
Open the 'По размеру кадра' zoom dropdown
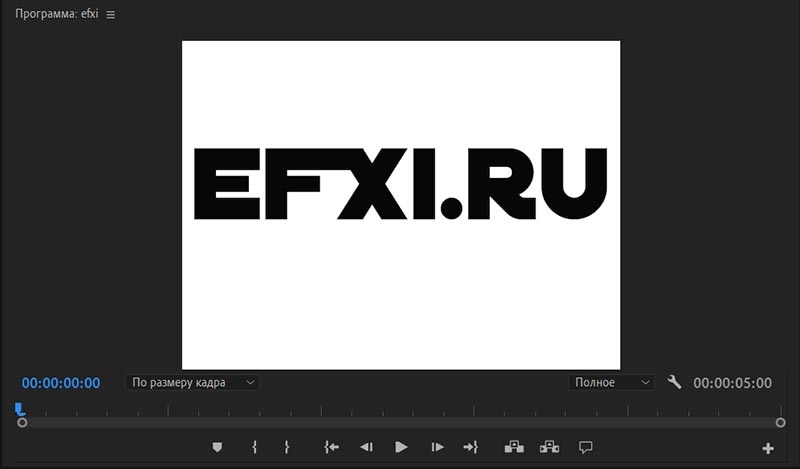[192, 383]
